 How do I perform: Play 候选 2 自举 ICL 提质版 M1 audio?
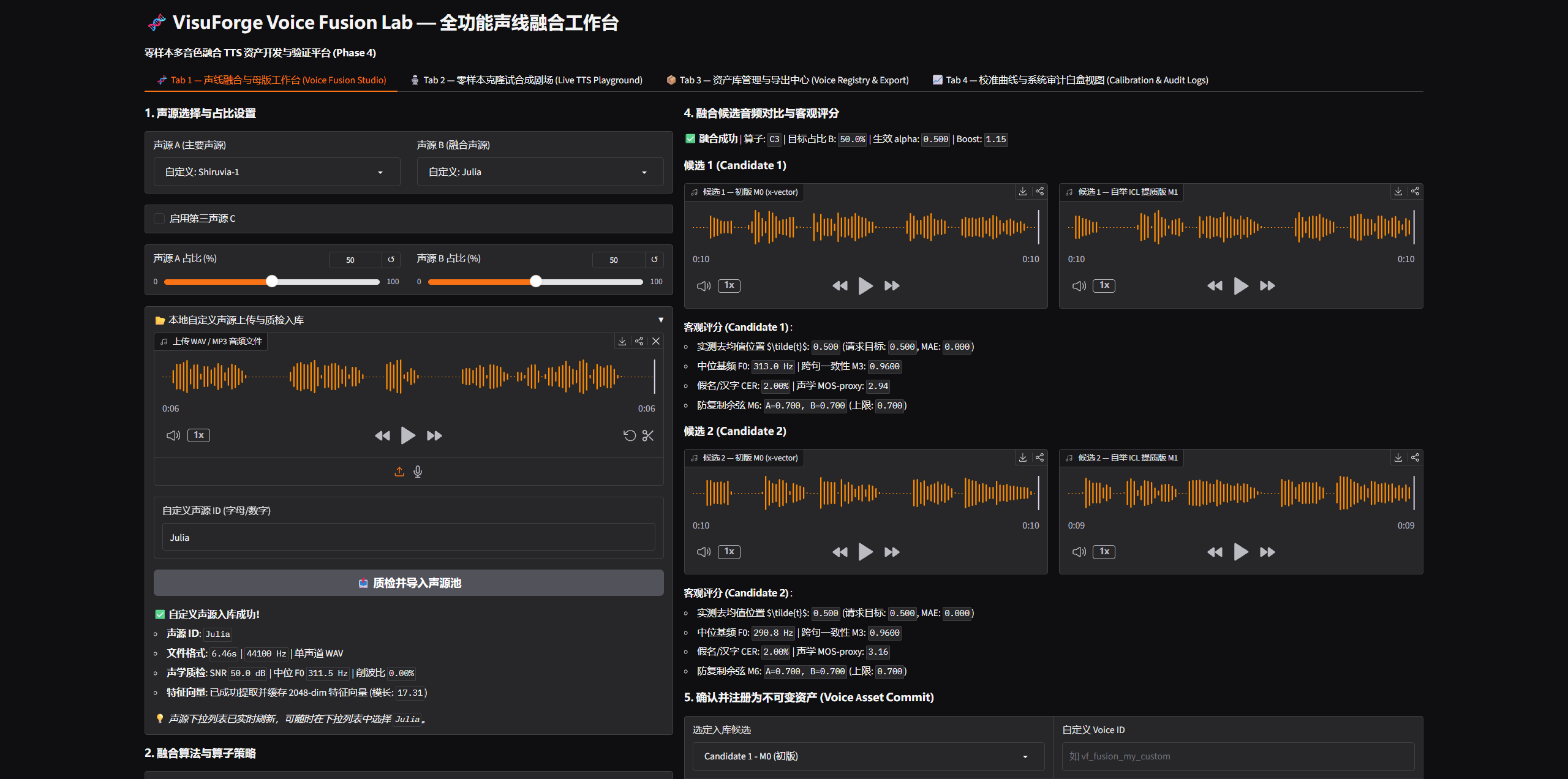click(x=1241, y=552)
